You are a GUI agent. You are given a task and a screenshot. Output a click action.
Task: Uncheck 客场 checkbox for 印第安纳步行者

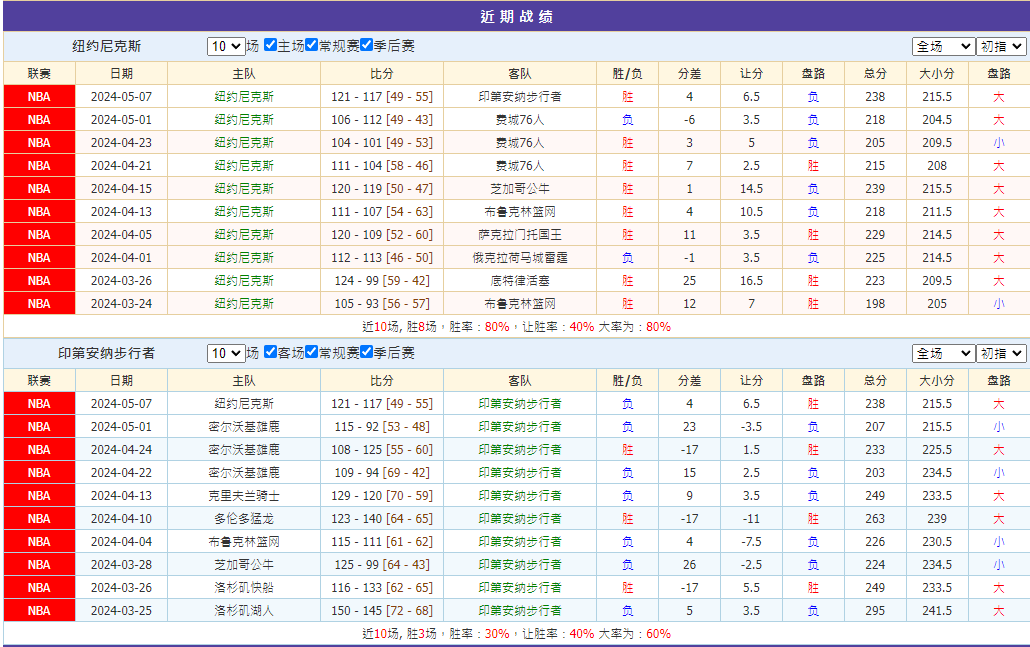point(271,351)
